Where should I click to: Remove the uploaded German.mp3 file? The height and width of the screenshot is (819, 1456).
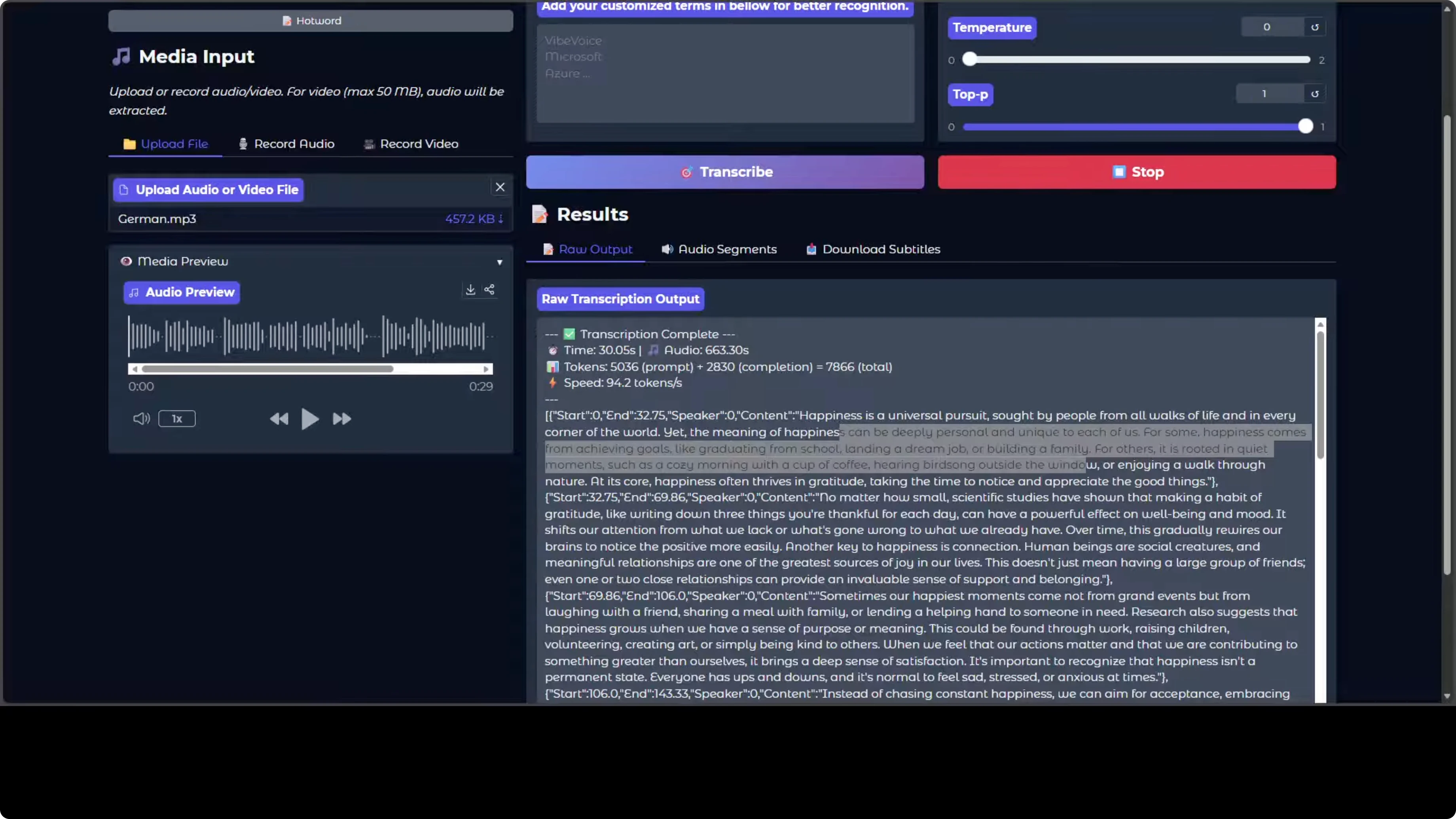point(500,187)
